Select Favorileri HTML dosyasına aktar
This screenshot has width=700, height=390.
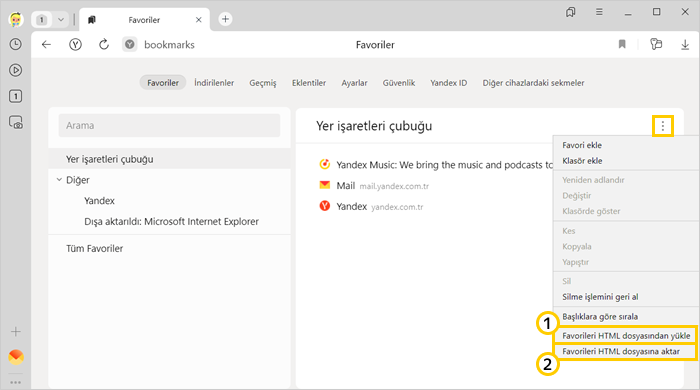625,351
